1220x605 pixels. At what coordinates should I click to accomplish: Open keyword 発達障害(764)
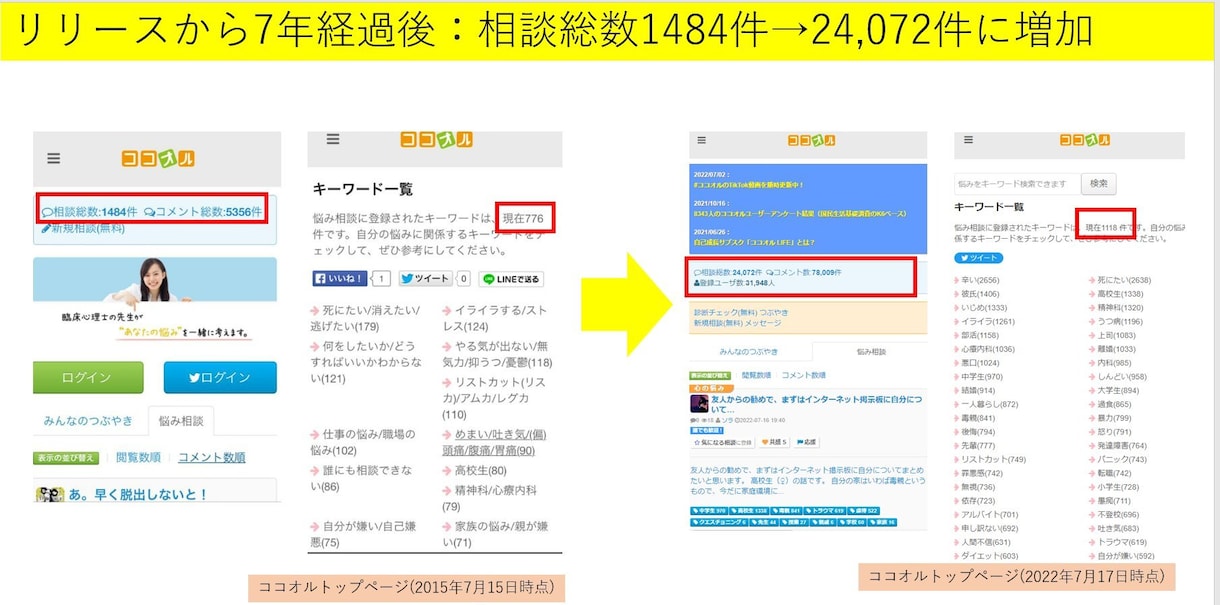pyautogui.click(x=1120, y=445)
